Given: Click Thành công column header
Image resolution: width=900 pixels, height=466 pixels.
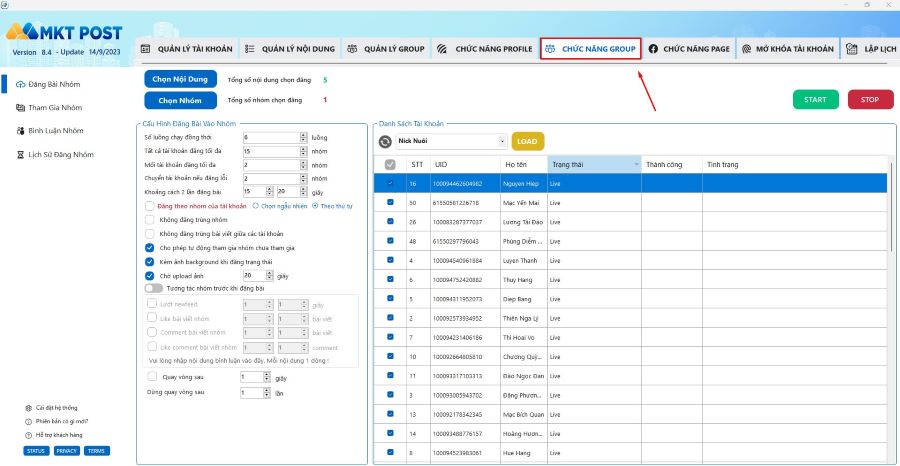Looking at the screenshot, I should [x=672, y=165].
